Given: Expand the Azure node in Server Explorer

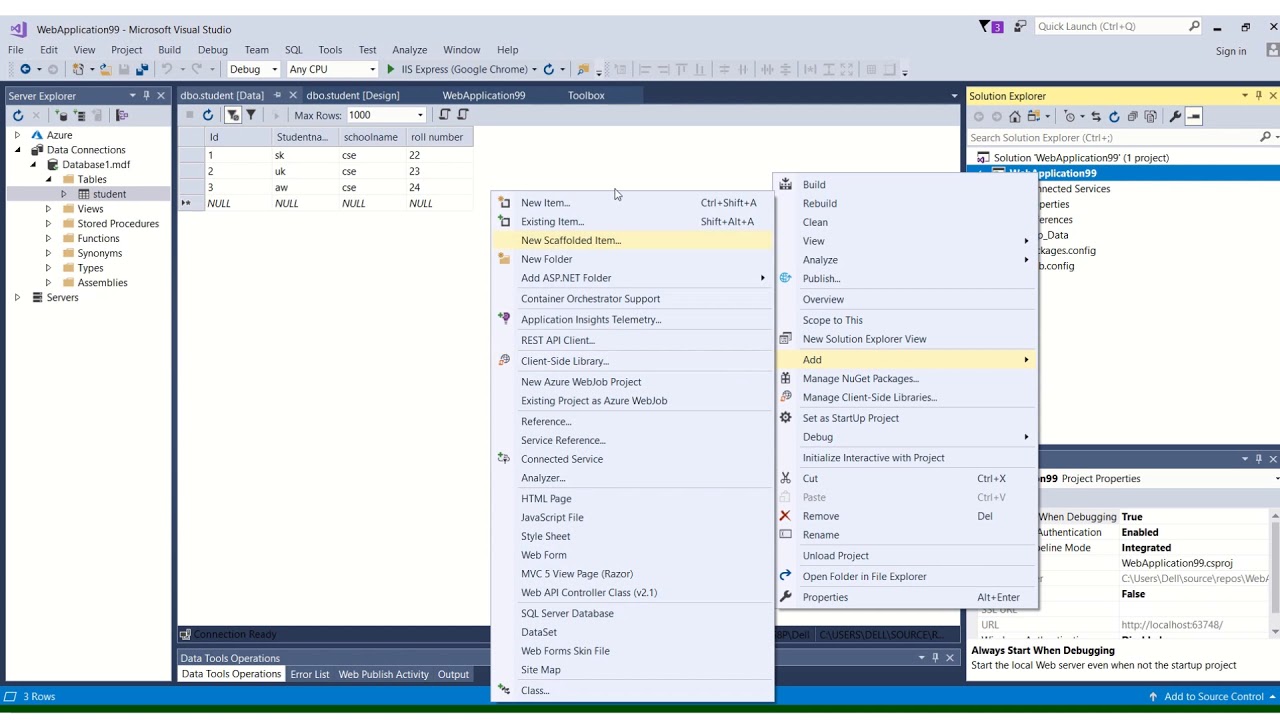Looking at the screenshot, I should point(17,135).
